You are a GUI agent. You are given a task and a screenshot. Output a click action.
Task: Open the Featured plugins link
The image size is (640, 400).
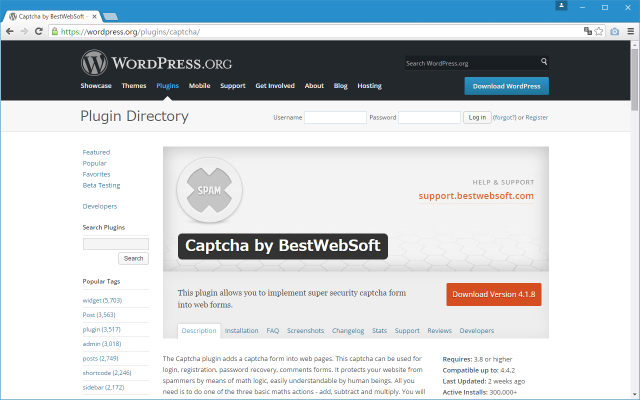[96, 152]
